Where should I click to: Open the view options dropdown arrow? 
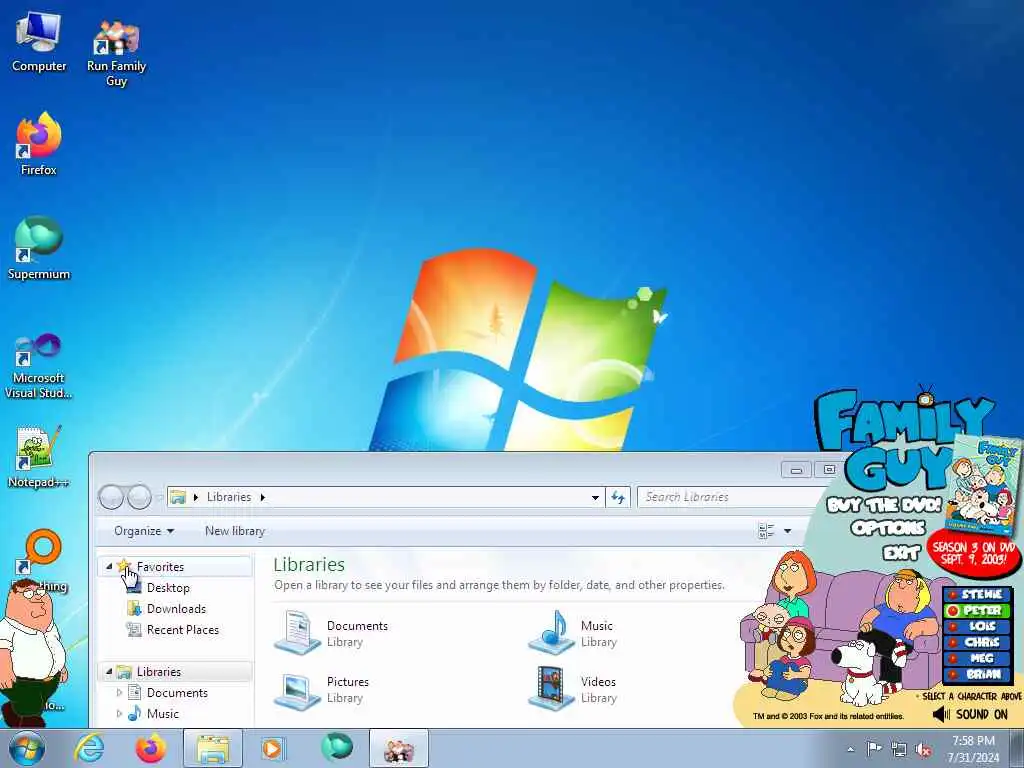pos(788,531)
